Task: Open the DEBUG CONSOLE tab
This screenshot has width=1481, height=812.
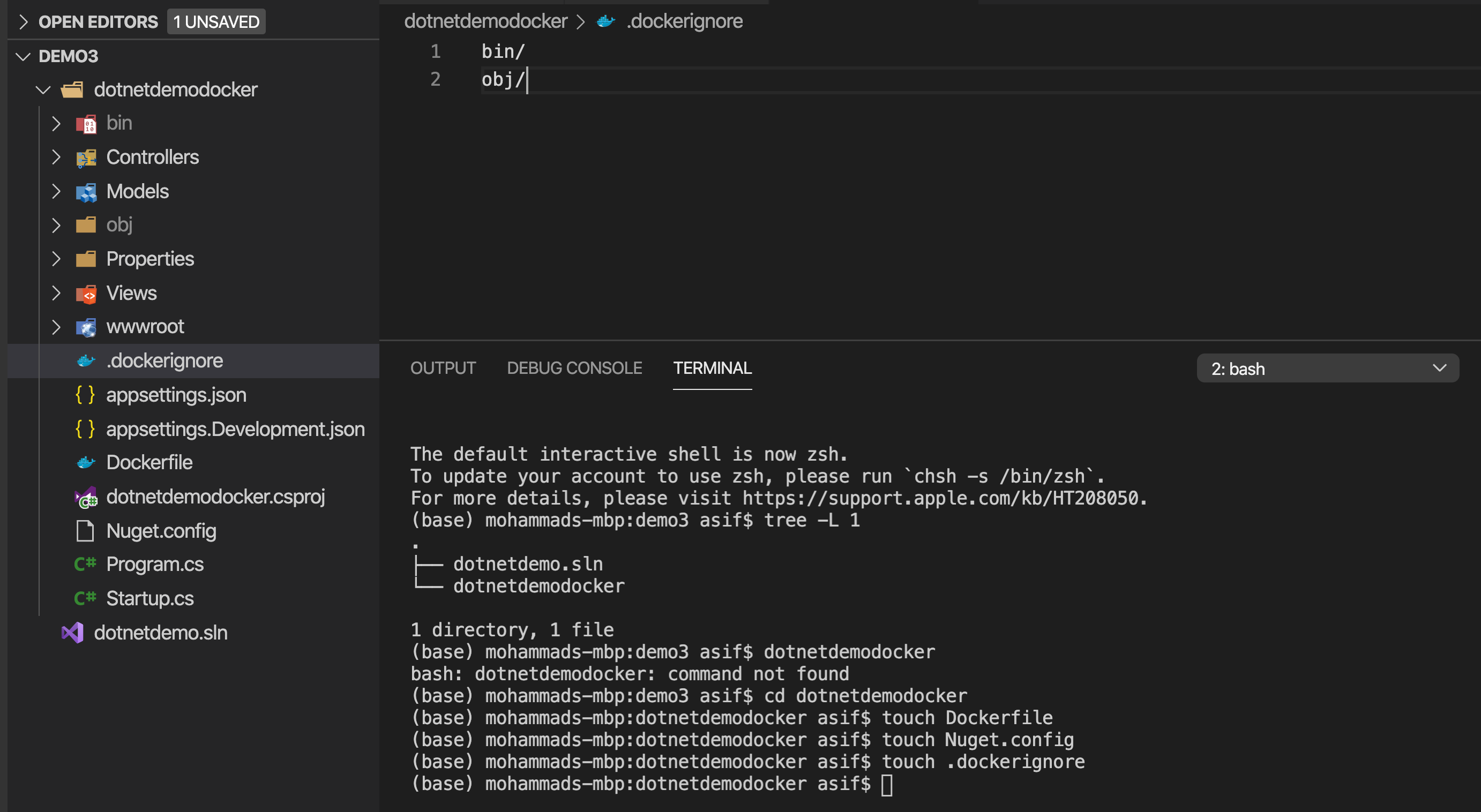Action: (574, 369)
